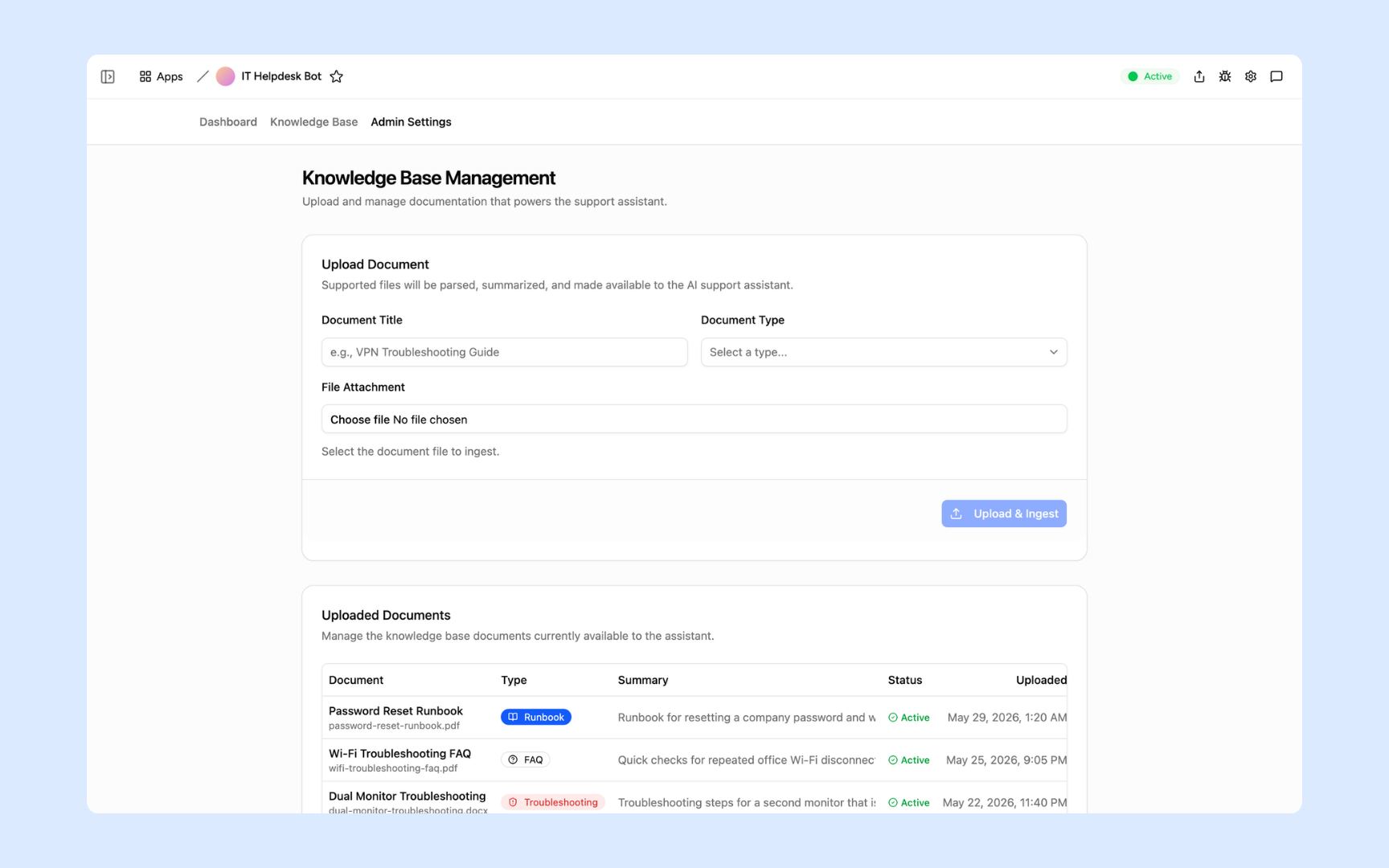Switch to the Dashboard tab
Viewport: 1389px width, 868px height.
tap(228, 122)
